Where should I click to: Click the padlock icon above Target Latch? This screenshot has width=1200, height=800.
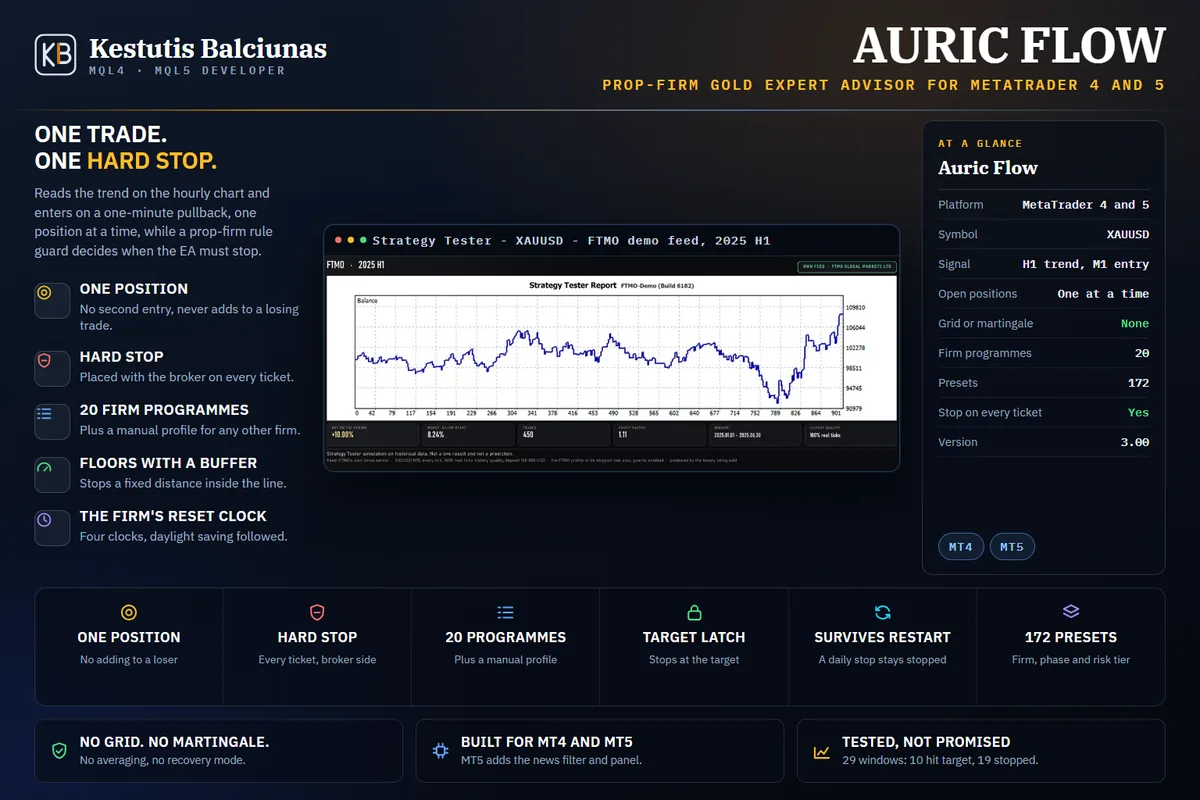[694, 612]
